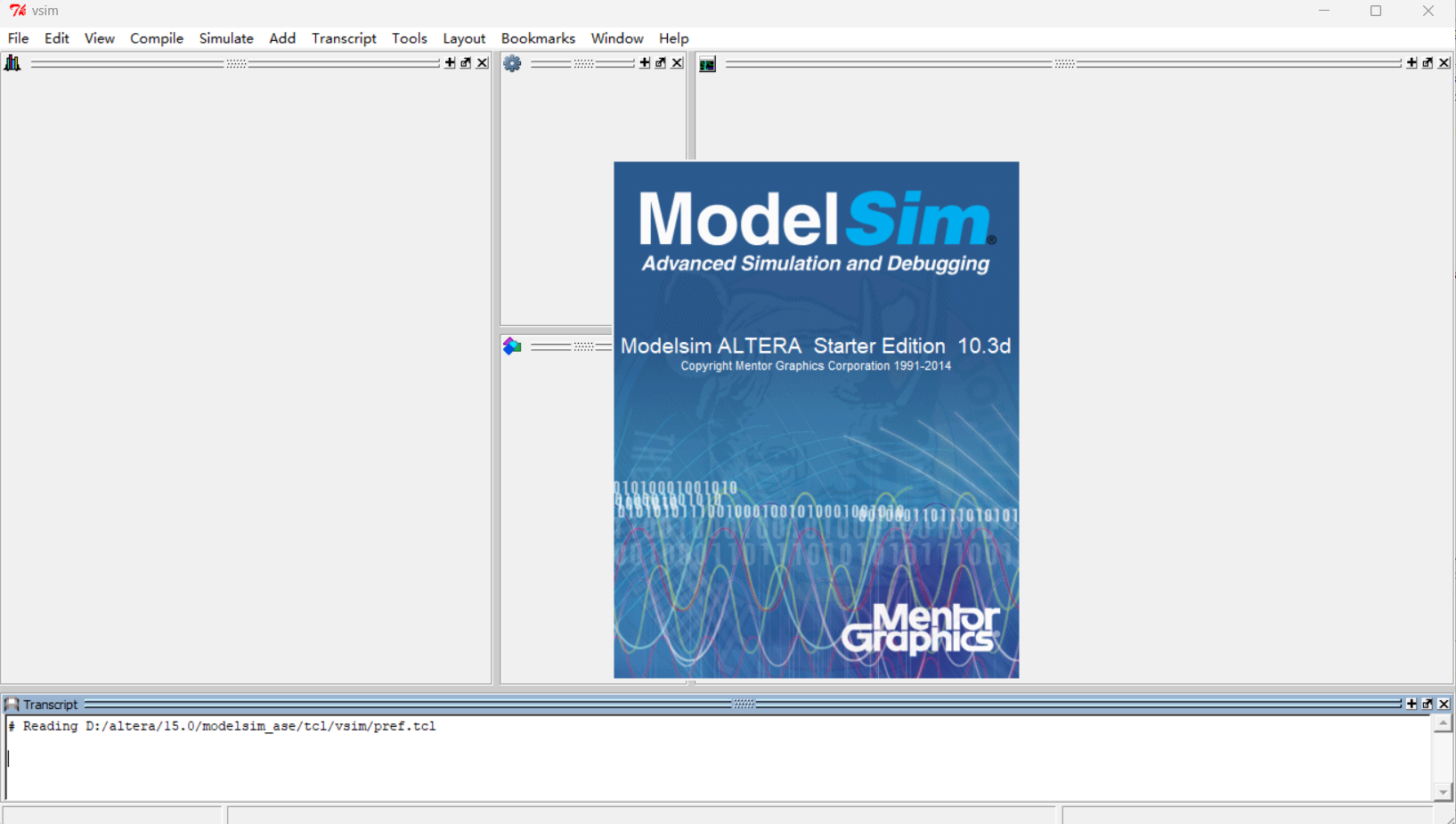The width and height of the screenshot is (1456, 824).
Task: Open the Window menu
Action: tap(617, 38)
